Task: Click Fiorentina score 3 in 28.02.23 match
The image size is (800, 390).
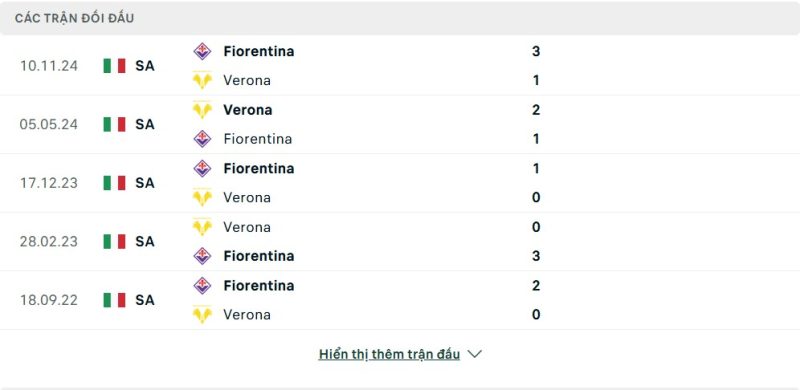Action: [x=536, y=256]
